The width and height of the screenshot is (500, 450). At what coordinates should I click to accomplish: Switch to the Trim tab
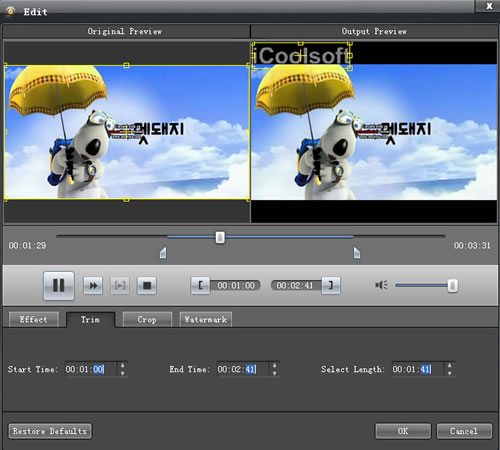pyautogui.click(x=90, y=320)
